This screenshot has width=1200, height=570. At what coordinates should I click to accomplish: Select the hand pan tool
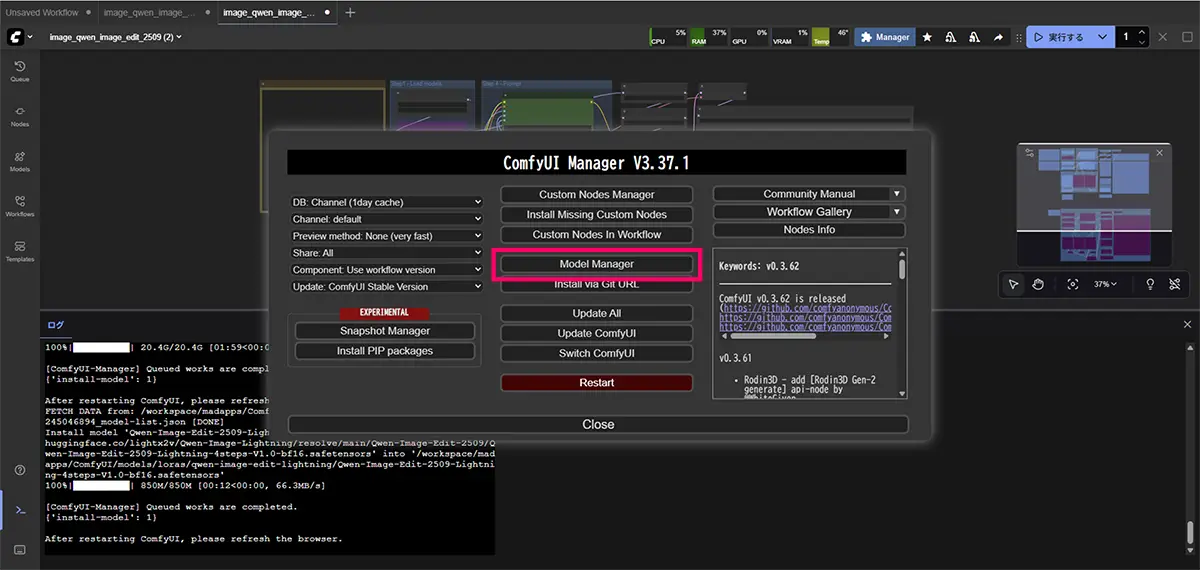pyautogui.click(x=1038, y=284)
